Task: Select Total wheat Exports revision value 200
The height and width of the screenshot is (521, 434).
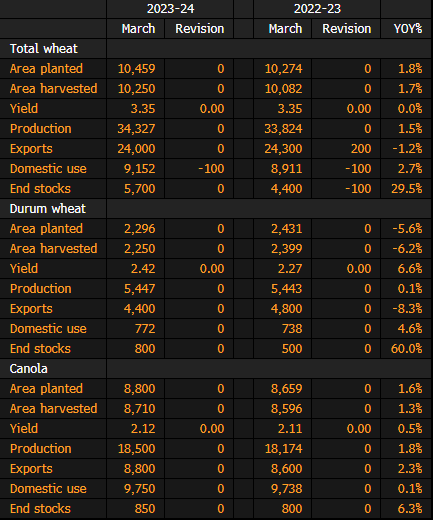Action: pyautogui.click(x=361, y=149)
